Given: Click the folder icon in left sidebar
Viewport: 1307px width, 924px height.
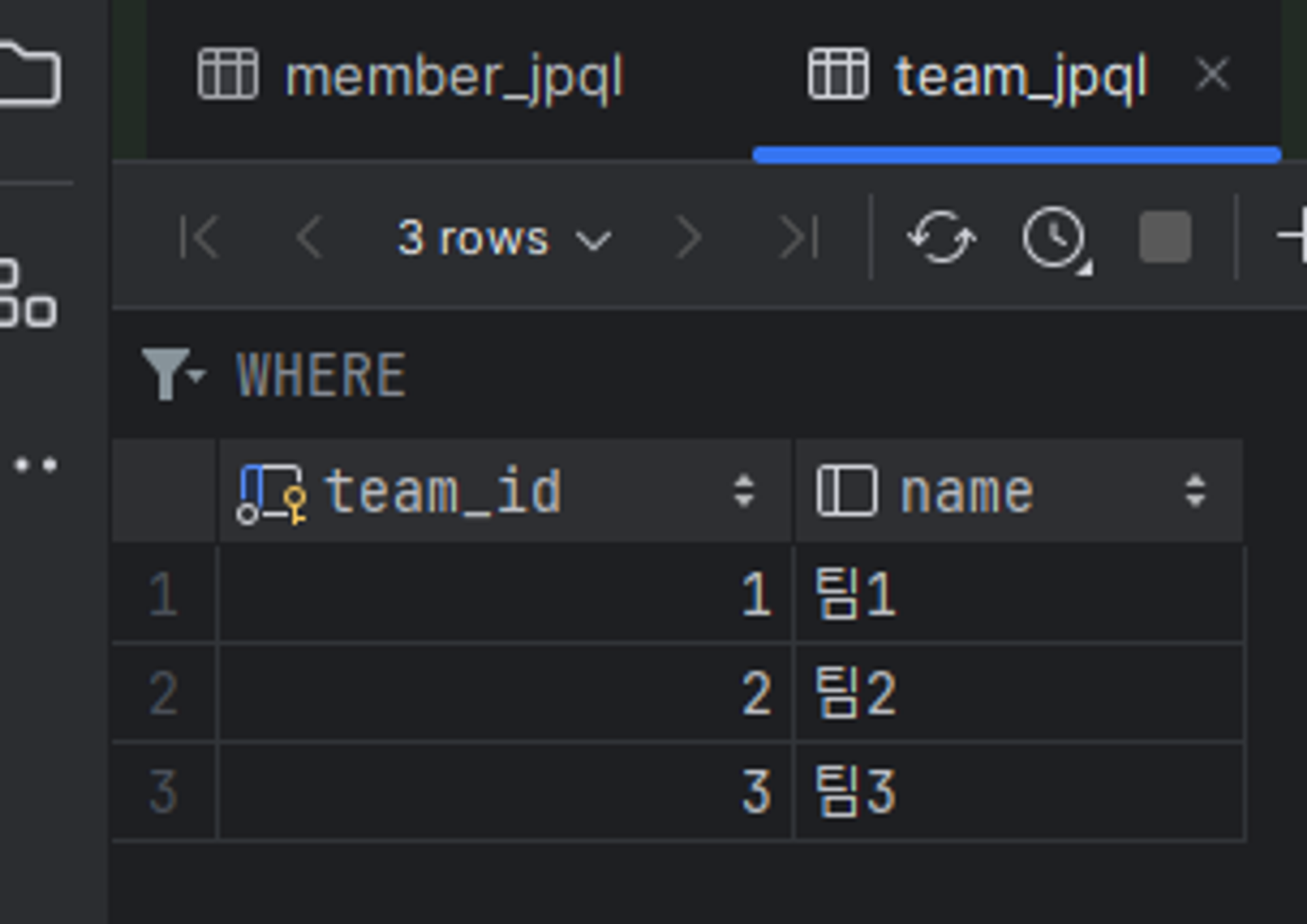Looking at the screenshot, I should (29, 73).
